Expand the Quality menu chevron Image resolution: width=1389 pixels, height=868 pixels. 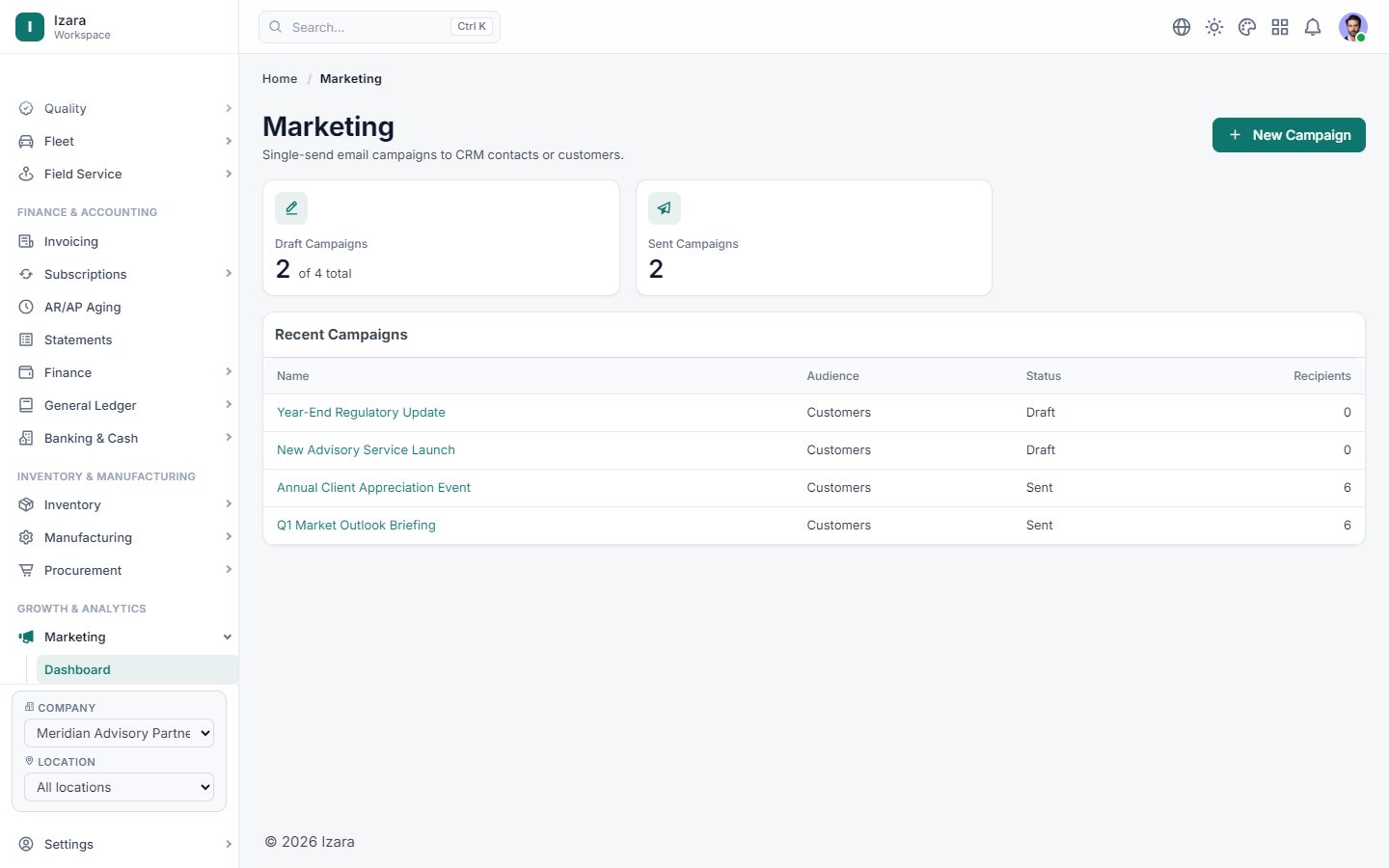229,108
